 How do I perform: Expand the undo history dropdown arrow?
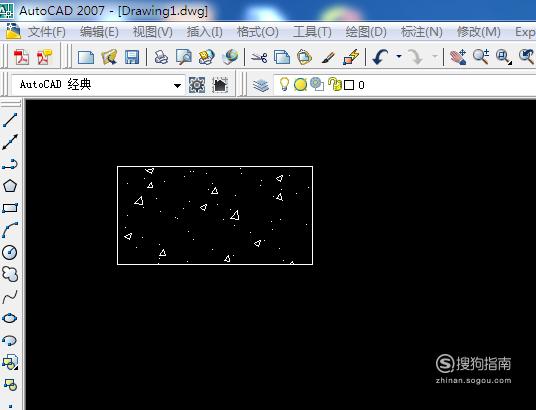399,57
